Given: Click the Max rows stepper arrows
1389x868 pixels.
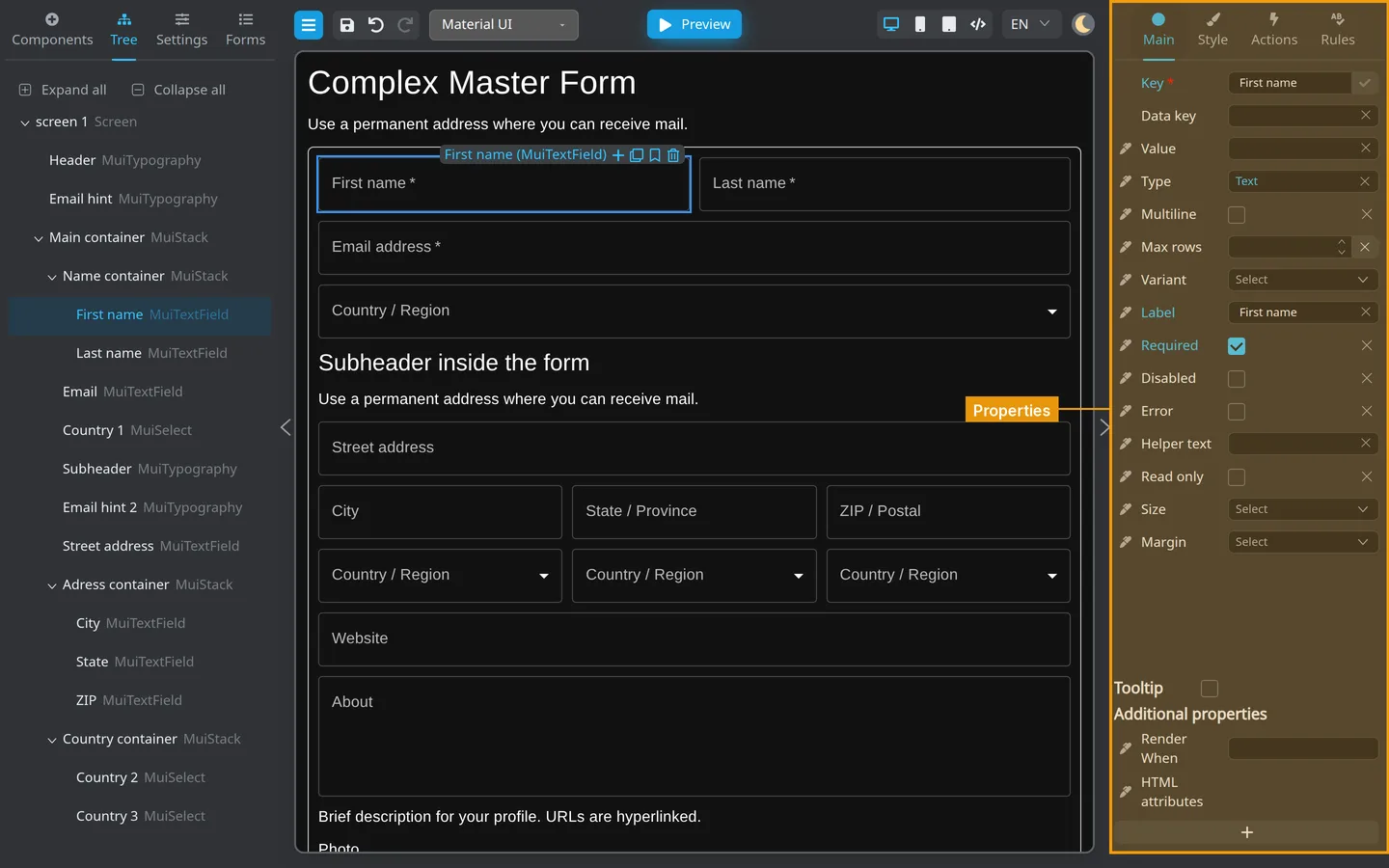Looking at the screenshot, I should coord(1341,247).
